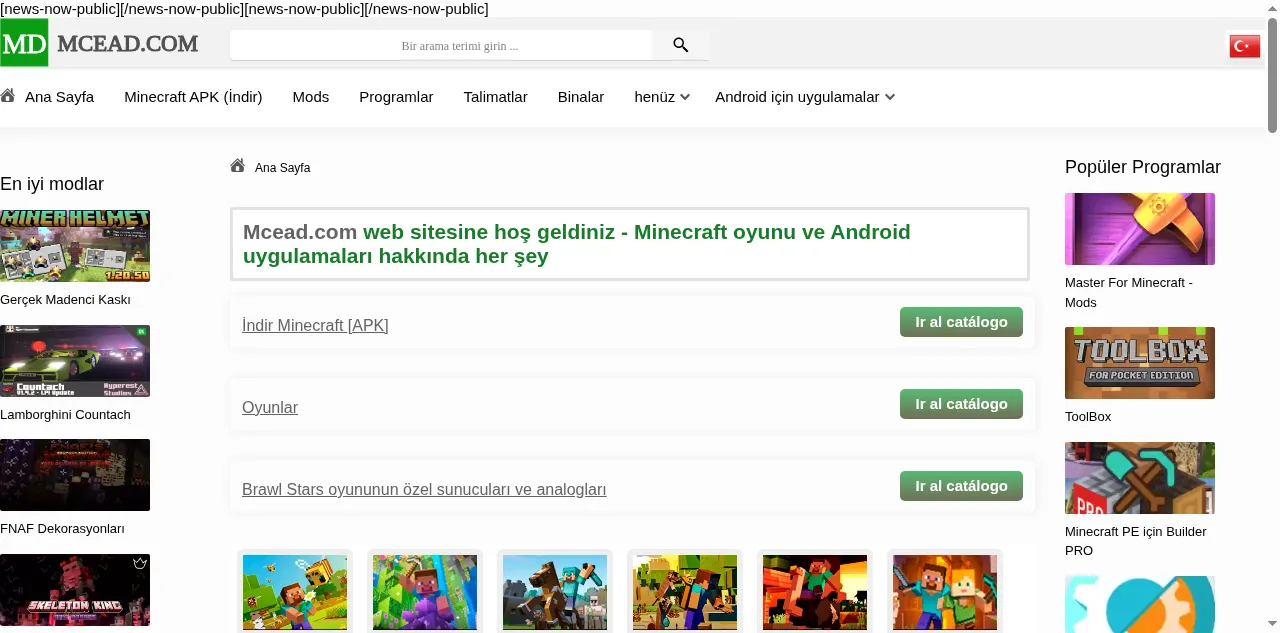The image size is (1280, 633).
Task: Open Minecraft APK (İndir) menu item
Action: point(193,97)
